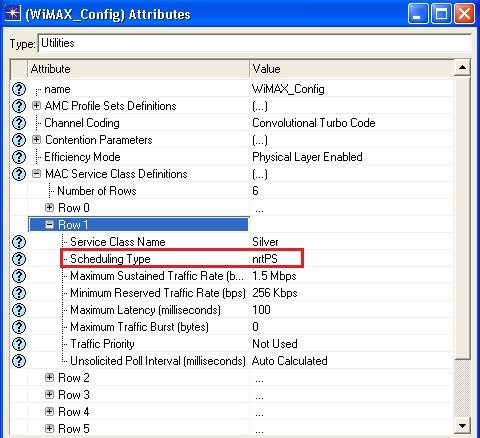
Task: Collapse MAC Service Class Definitions
Action: pos(36,174)
